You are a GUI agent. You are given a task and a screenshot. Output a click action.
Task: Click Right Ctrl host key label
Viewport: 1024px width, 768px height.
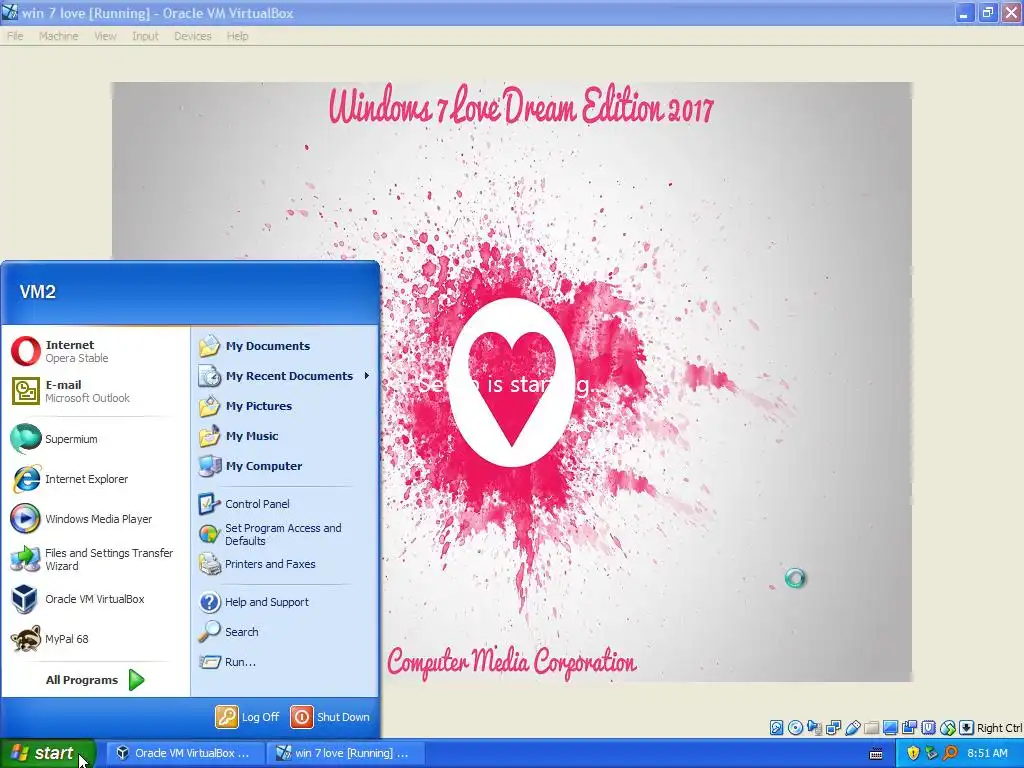tap(999, 728)
